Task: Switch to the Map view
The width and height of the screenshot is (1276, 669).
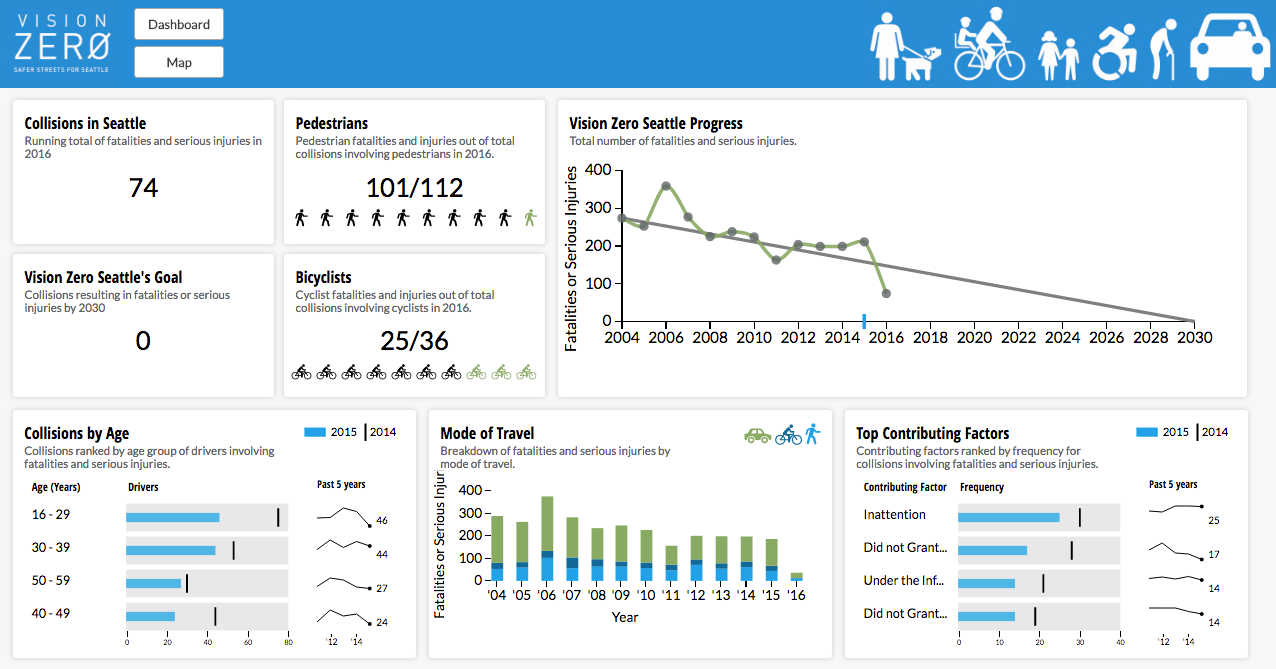Action: (x=178, y=61)
